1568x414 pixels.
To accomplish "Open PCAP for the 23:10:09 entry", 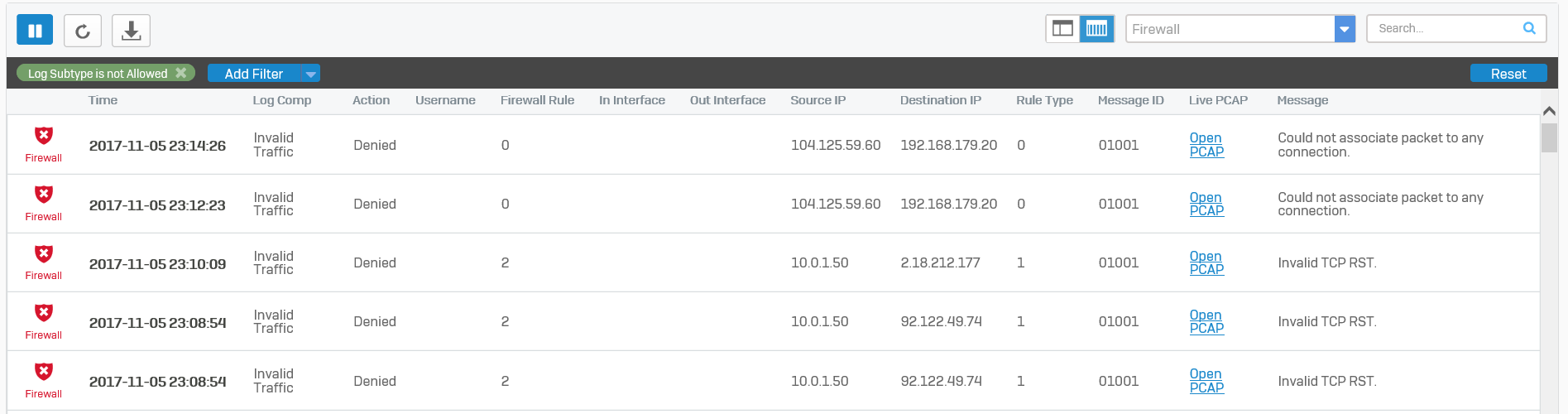I will point(1206,262).
